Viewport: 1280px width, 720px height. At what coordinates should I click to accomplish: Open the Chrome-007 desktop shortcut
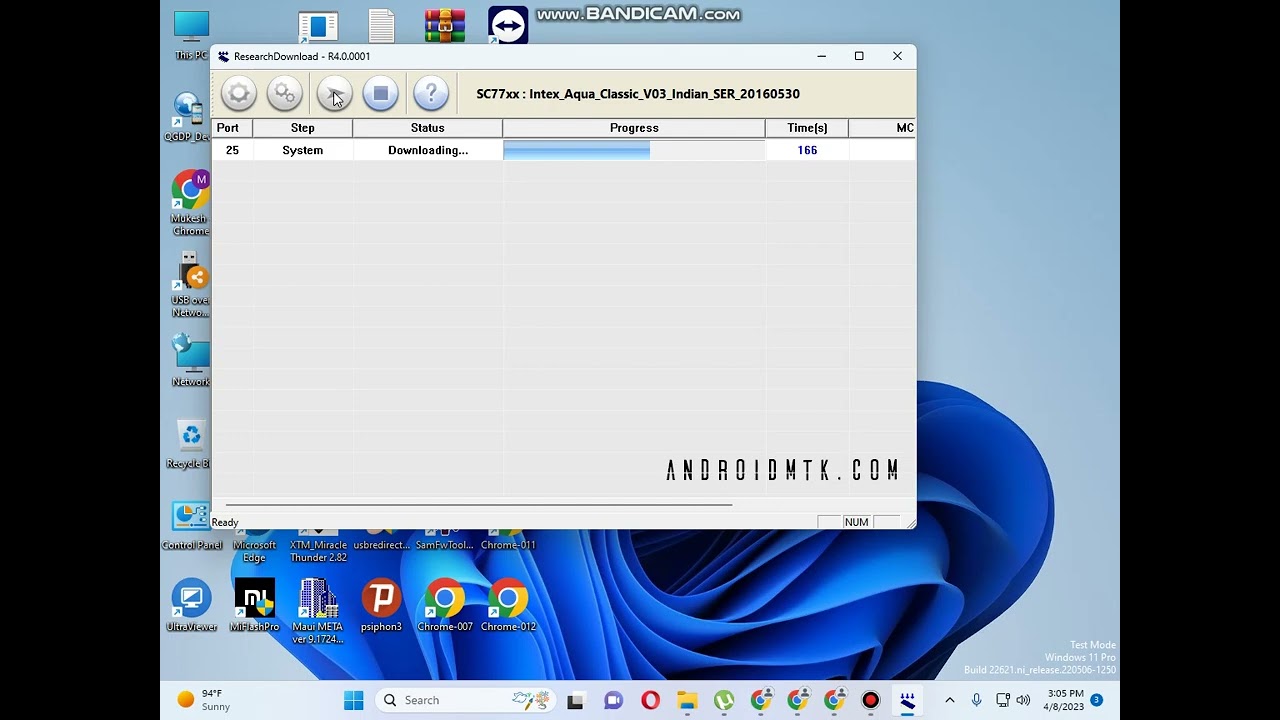(x=445, y=605)
